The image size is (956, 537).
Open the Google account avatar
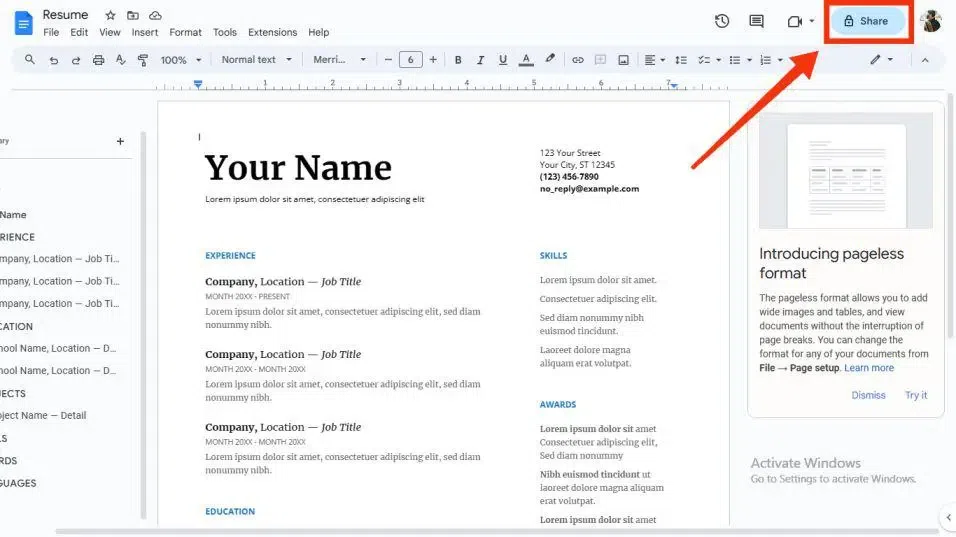[x=931, y=21]
